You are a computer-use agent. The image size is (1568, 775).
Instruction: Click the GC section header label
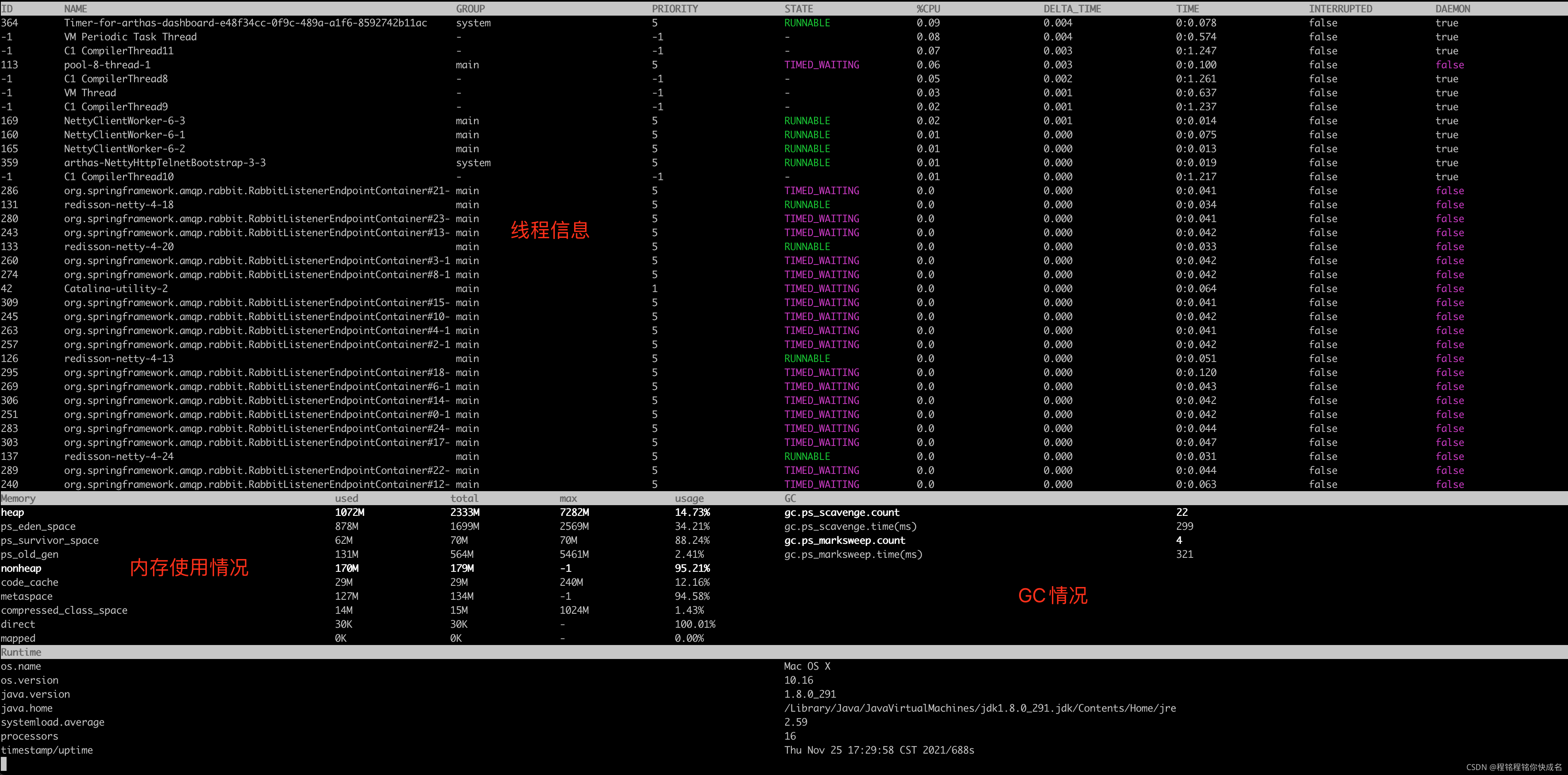pos(789,498)
